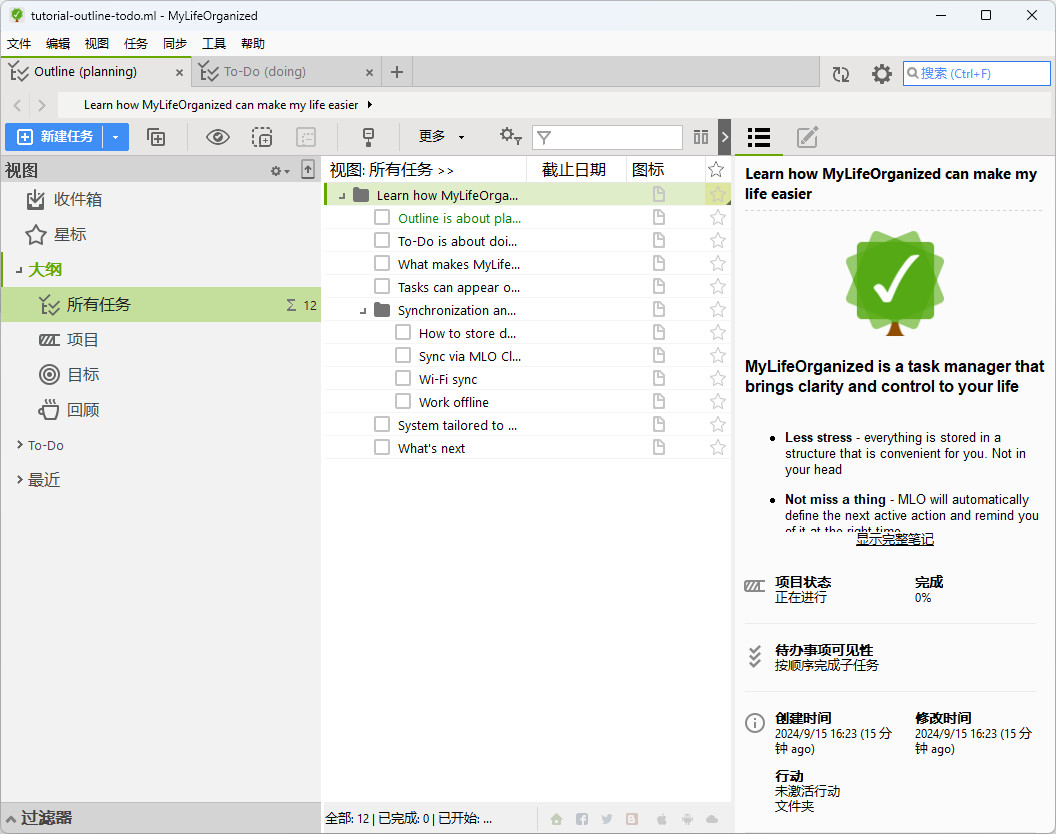The width and height of the screenshot is (1056, 834).
Task: Expand the 过滤器 panel
Action: pyautogui.click(x=11, y=819)
